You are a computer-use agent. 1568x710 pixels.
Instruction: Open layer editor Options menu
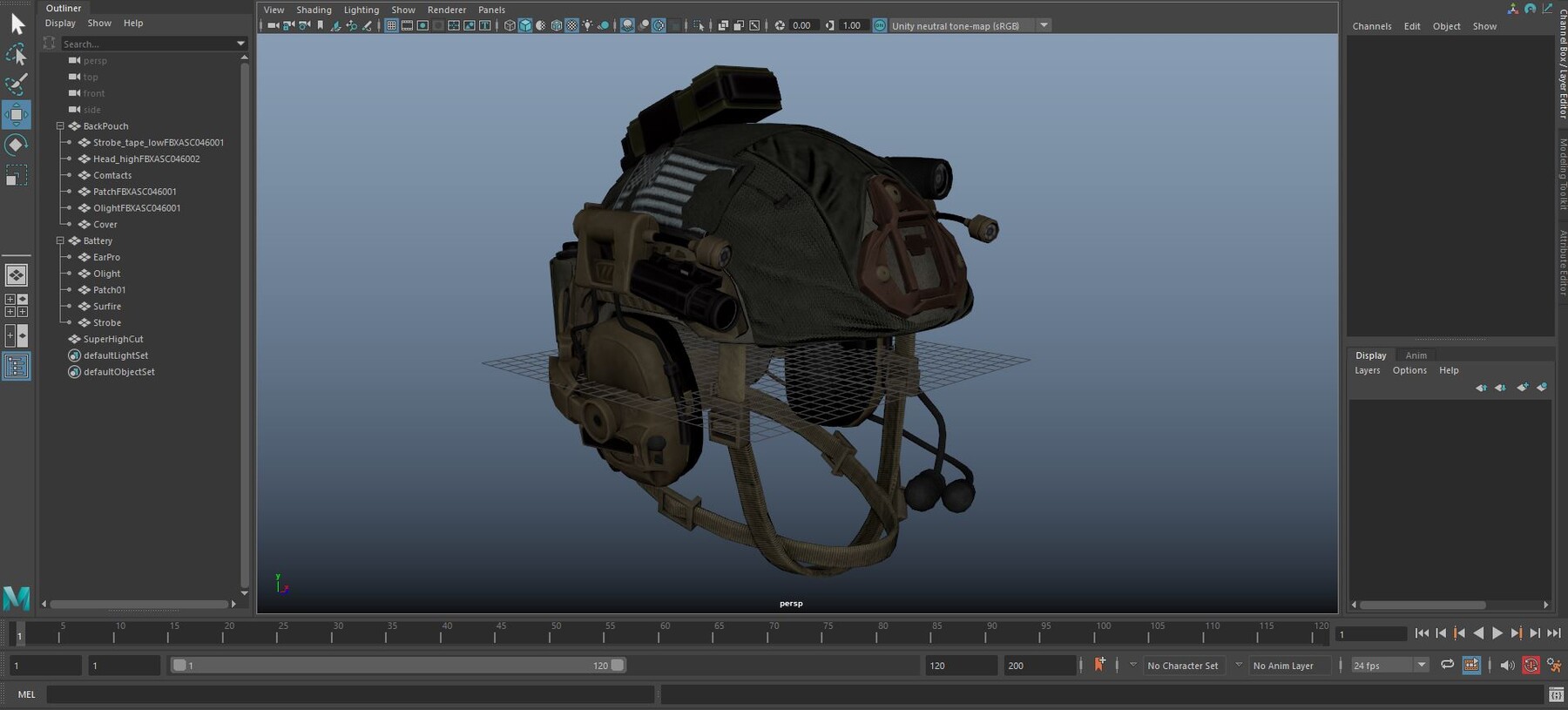point(1409,370)
